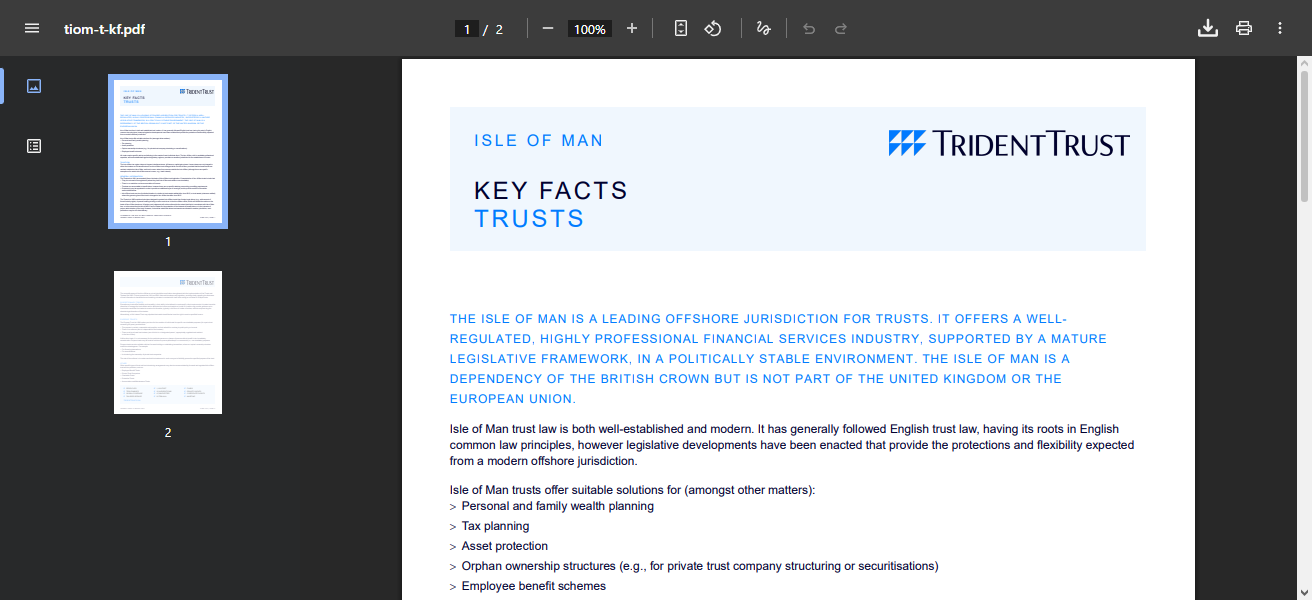Select the page thumbnails tab

pos(34,86)
